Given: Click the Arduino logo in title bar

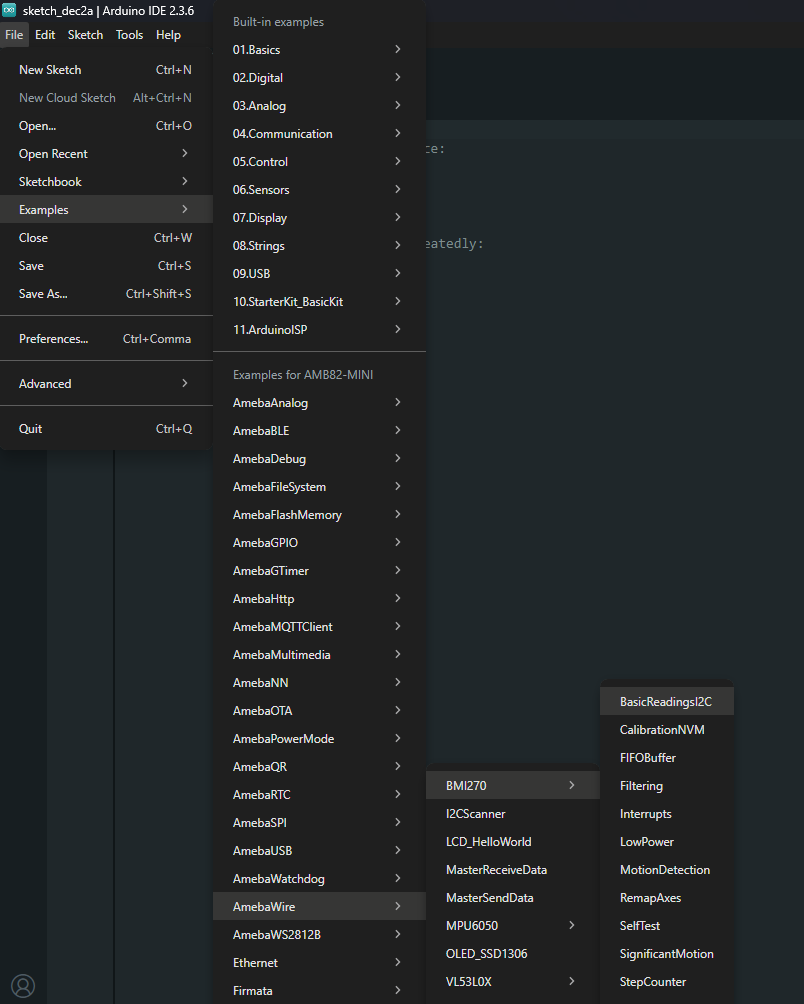Looking at the screenshot, I should pos(10,10).
